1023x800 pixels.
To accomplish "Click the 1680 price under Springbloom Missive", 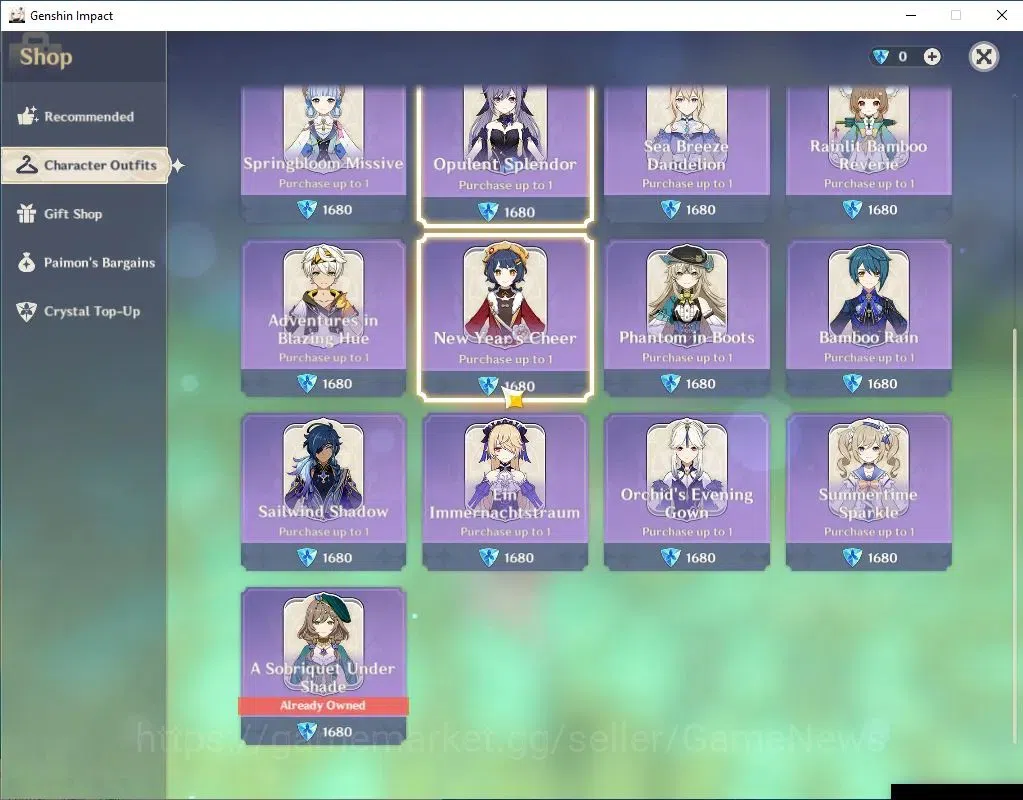I will (x=337, y=209).
